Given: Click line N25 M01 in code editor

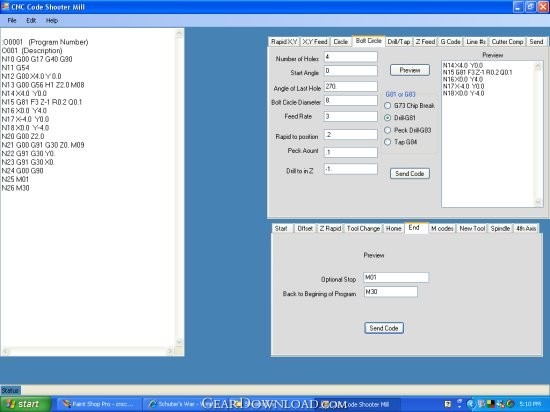Looking at the screenshot, I should tap(15, 179).
